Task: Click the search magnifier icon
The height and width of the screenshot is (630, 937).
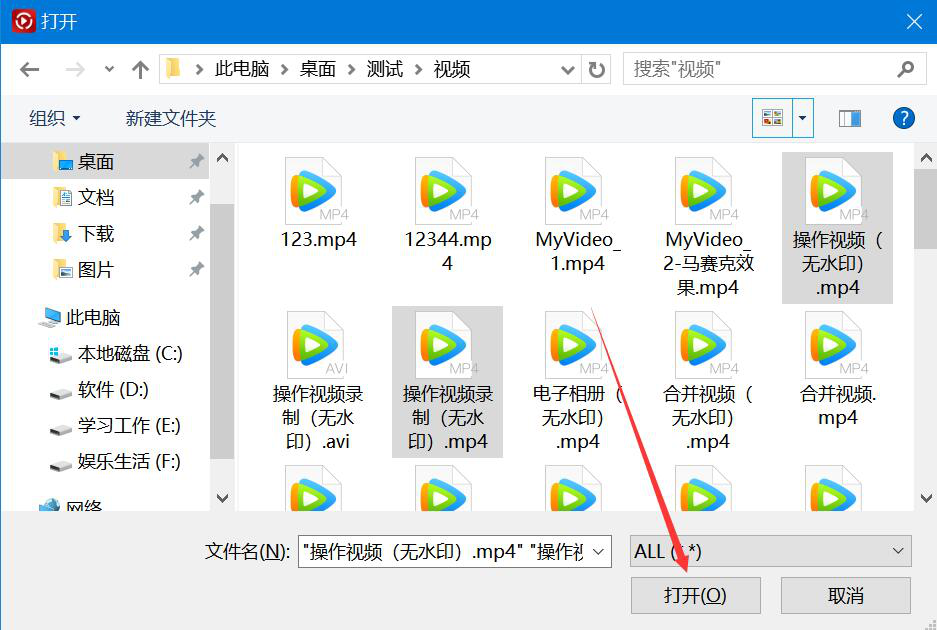Action: point(906,69)
